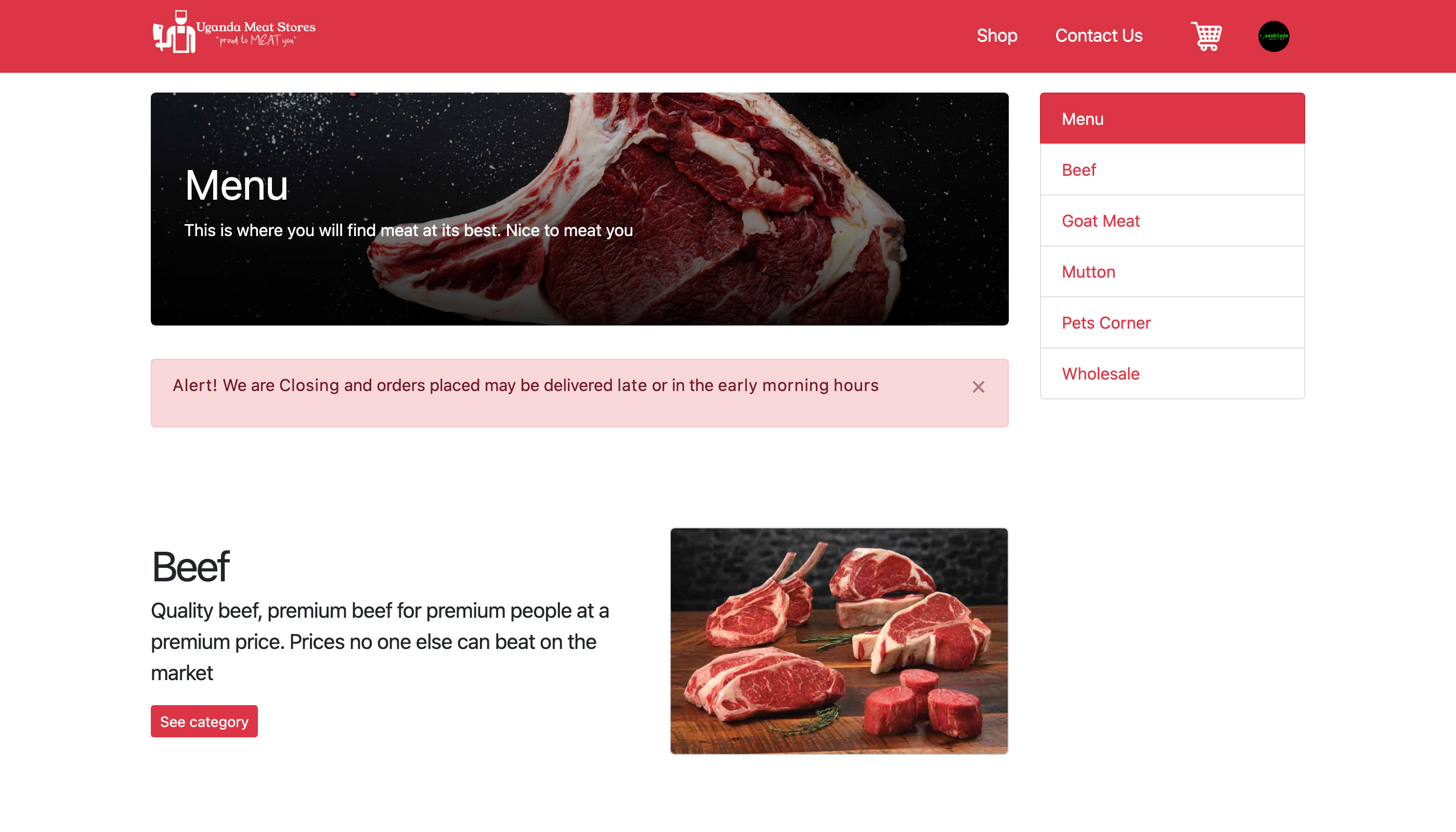Image resolution: width=1456 pixels, height=832 pixels.
Task: Open the Mutton category link
Action: tap(1172, 271)
